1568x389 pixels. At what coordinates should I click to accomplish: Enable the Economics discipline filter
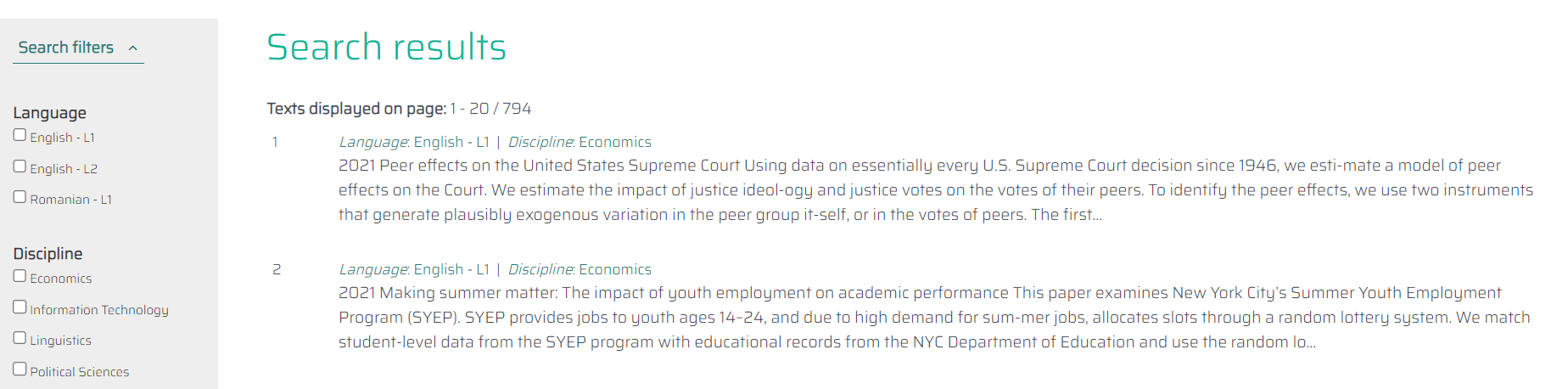[x=20, y=276]
